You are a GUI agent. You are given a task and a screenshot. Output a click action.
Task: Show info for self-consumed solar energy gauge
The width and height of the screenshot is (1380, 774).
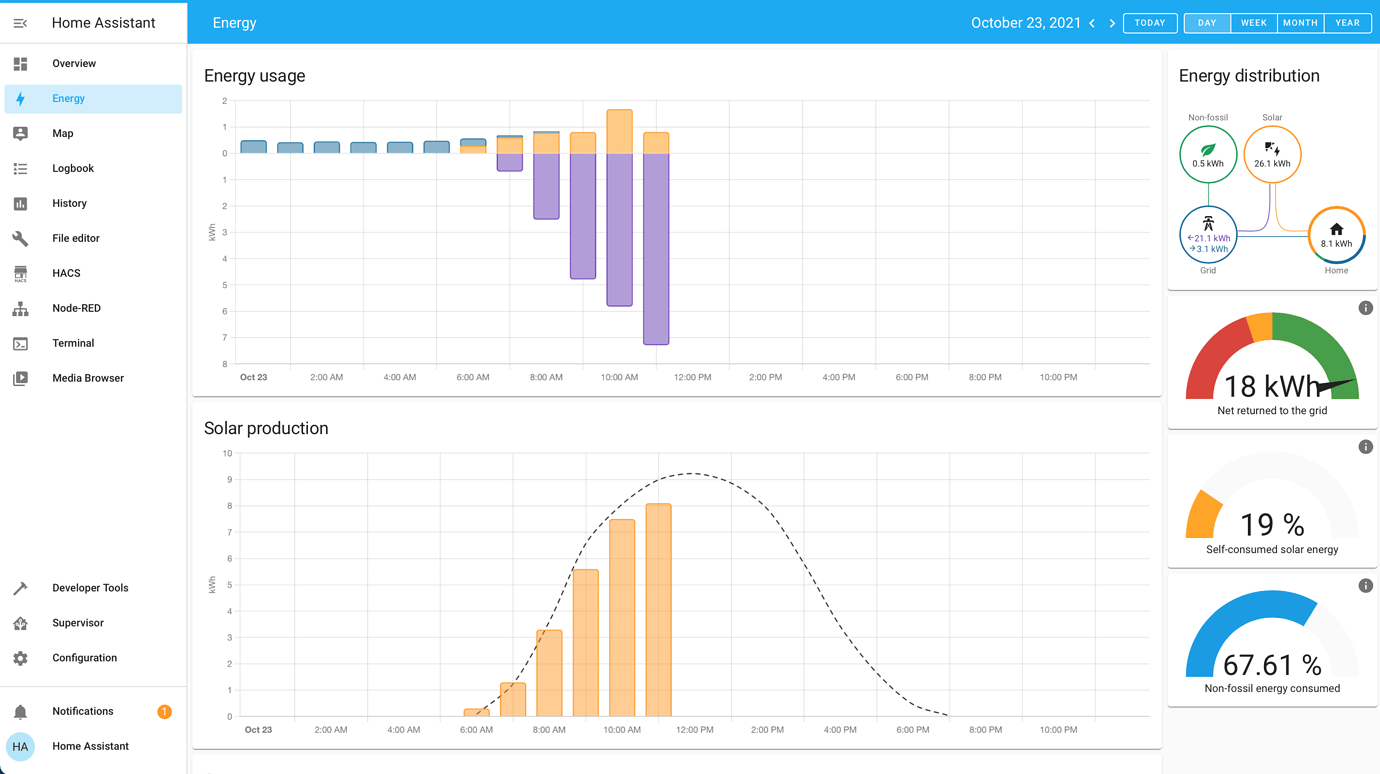1366,447
